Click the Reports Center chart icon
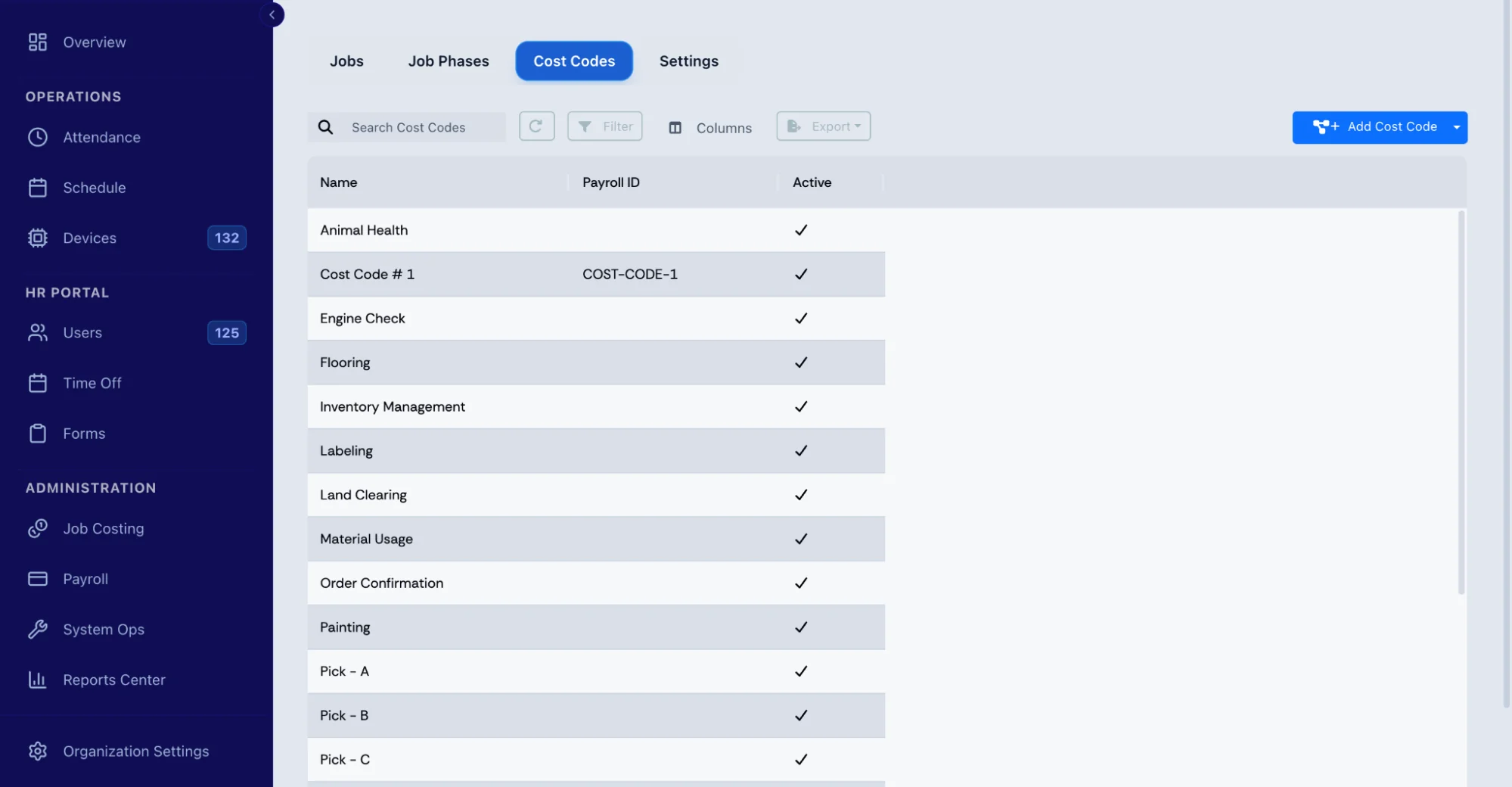Viewport: 1512px width, 787px height. point(38,680)
